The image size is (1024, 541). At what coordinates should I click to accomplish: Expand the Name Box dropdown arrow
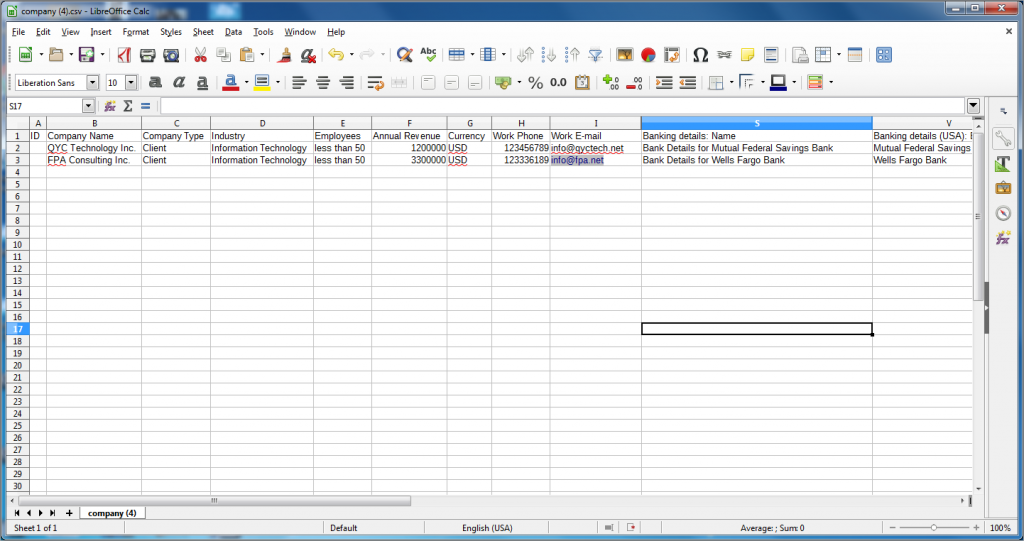[x=88, y=106]
